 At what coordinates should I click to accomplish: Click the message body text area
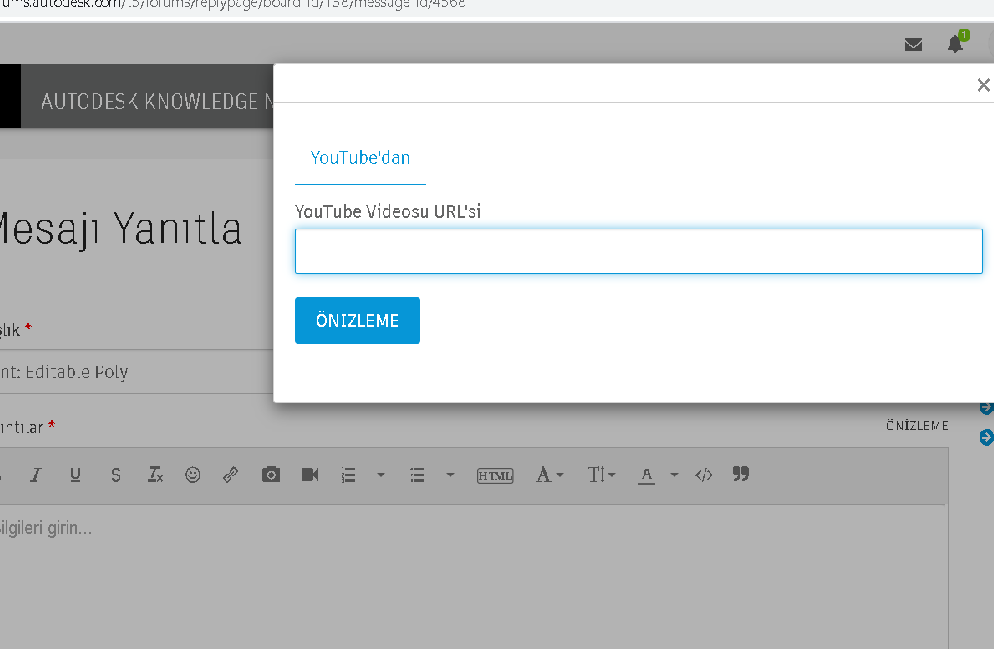(x=472, y=577)
